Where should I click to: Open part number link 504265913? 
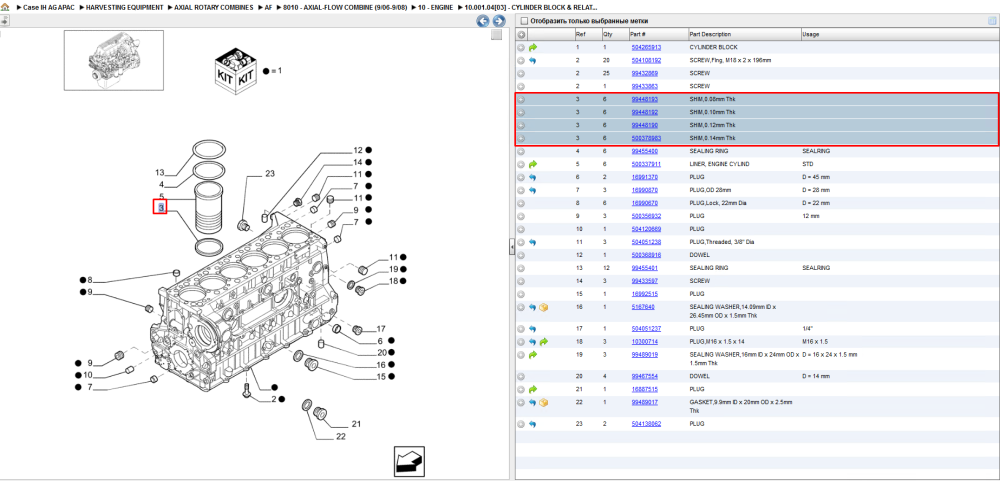(x=646, y=47)
